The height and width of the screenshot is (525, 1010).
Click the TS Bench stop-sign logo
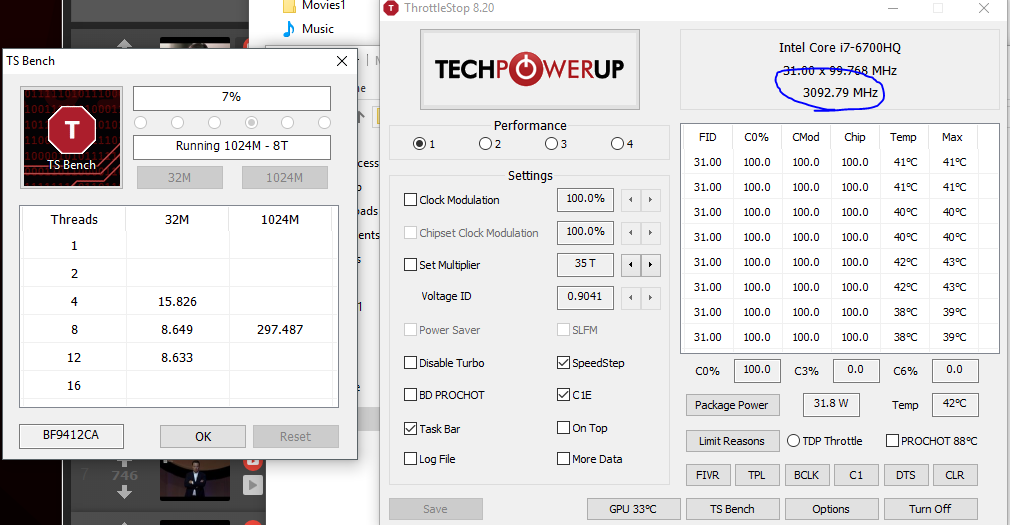71,138
